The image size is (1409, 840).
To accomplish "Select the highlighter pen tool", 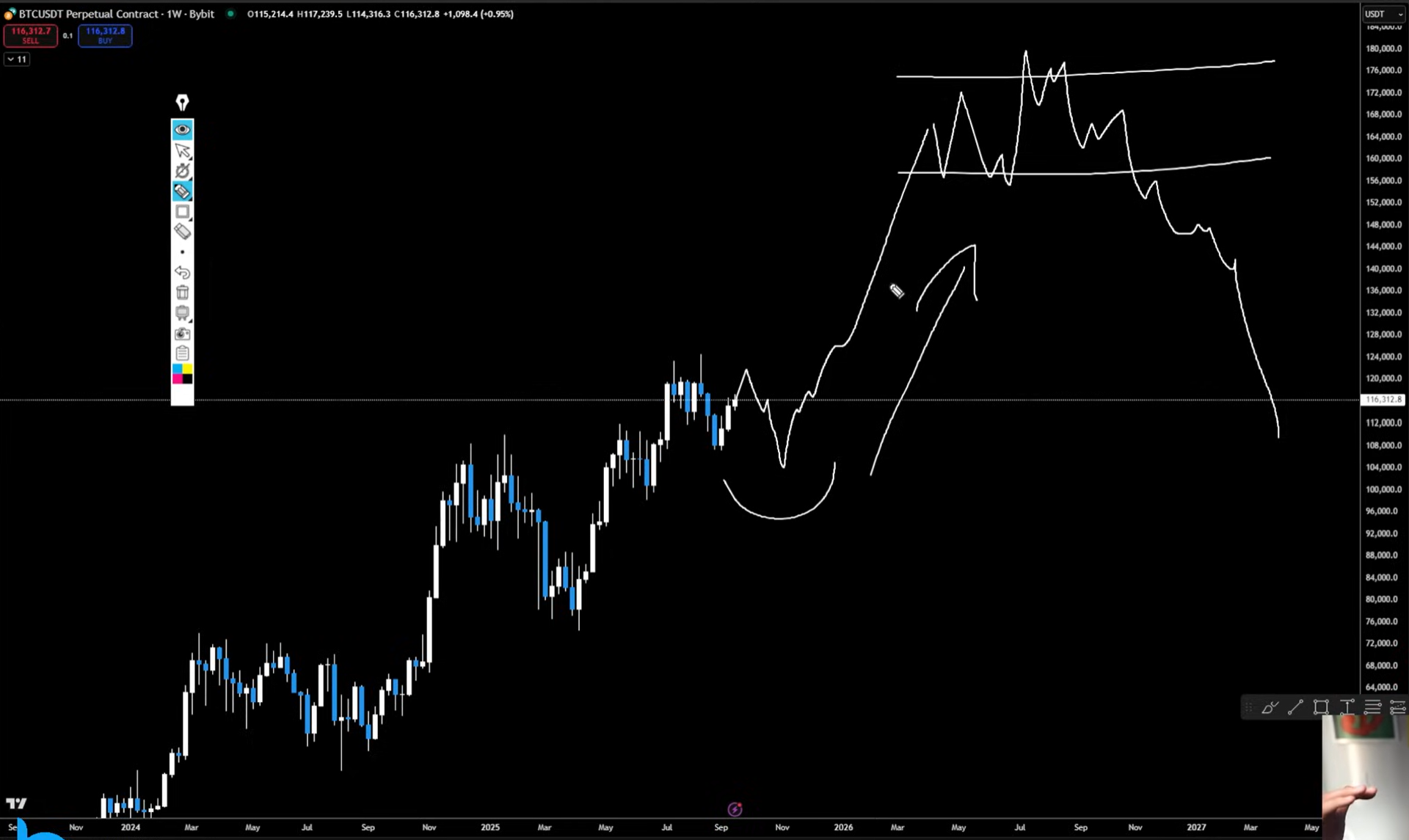I will pyautogui.click(x=182, y=191).
